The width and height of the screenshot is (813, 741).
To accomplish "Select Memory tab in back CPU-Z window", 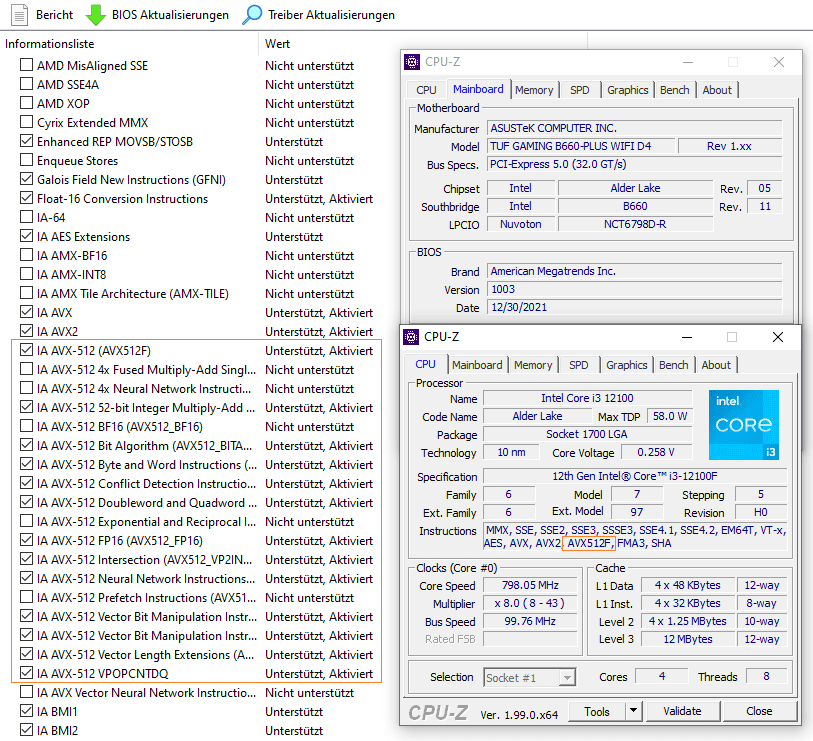I will (534, 90).
